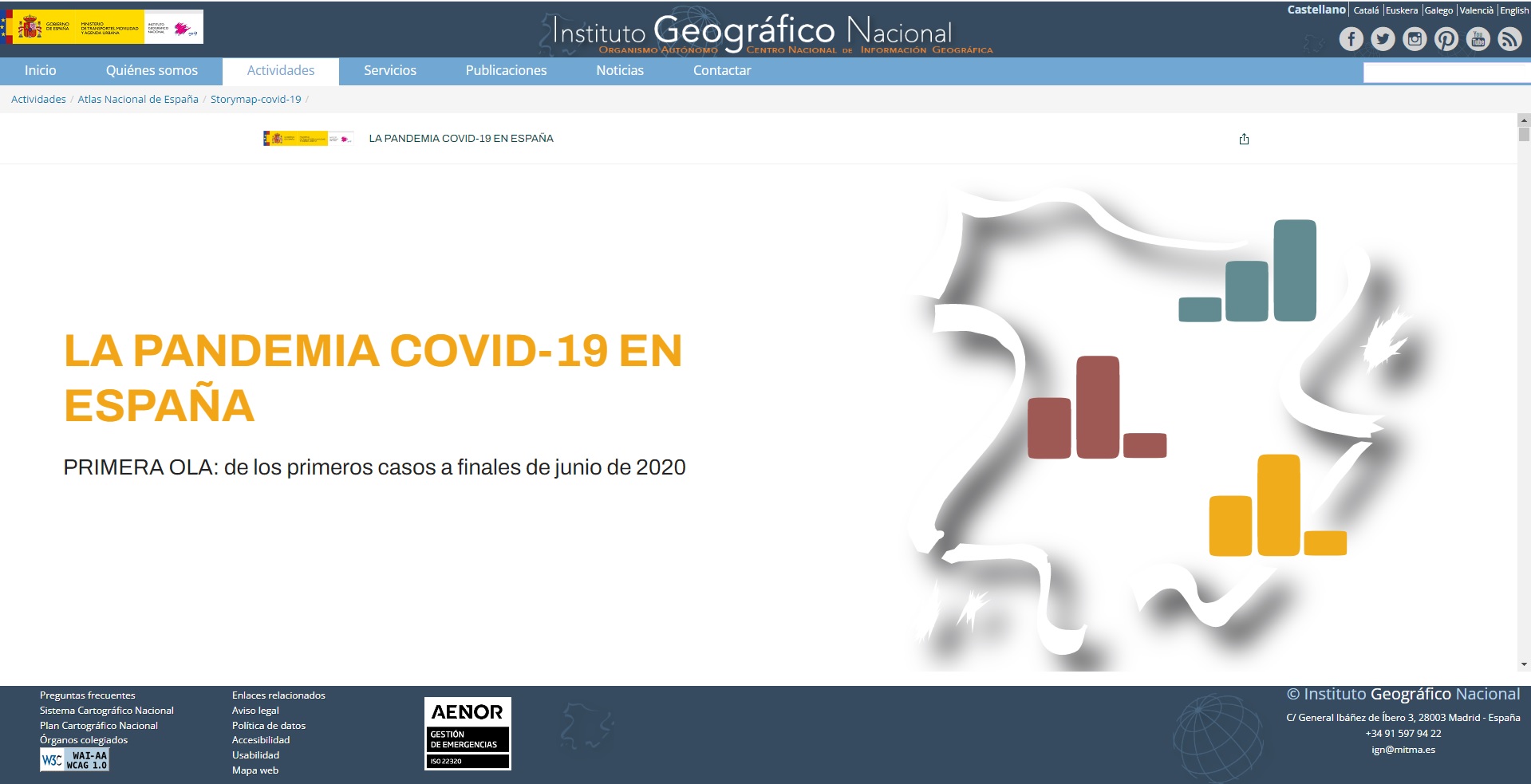The image size is (1531, 784).
Task: Click the storymap share icon
Action: tap(1244, 139)
